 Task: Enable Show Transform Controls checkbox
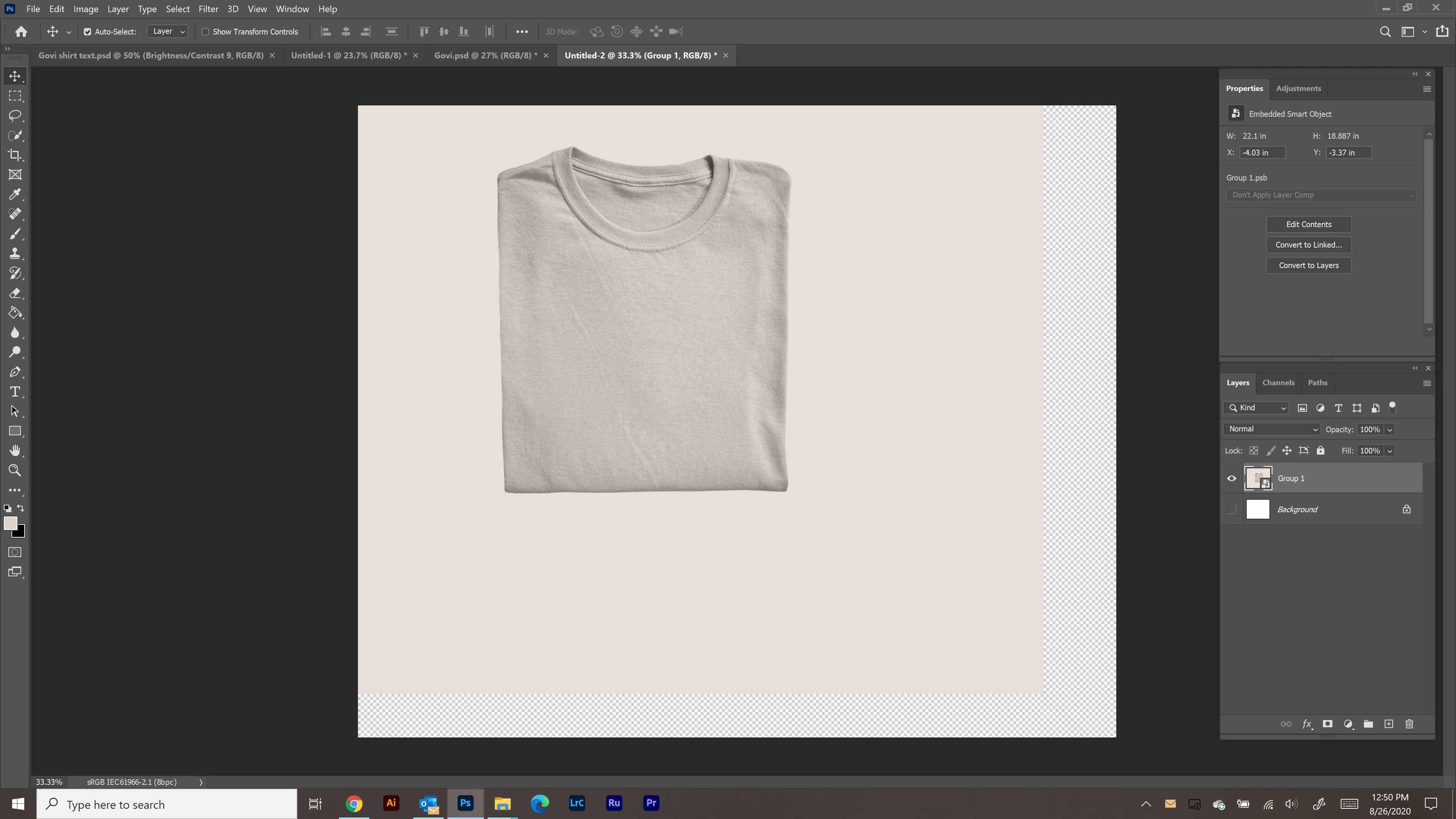point(206,31)
